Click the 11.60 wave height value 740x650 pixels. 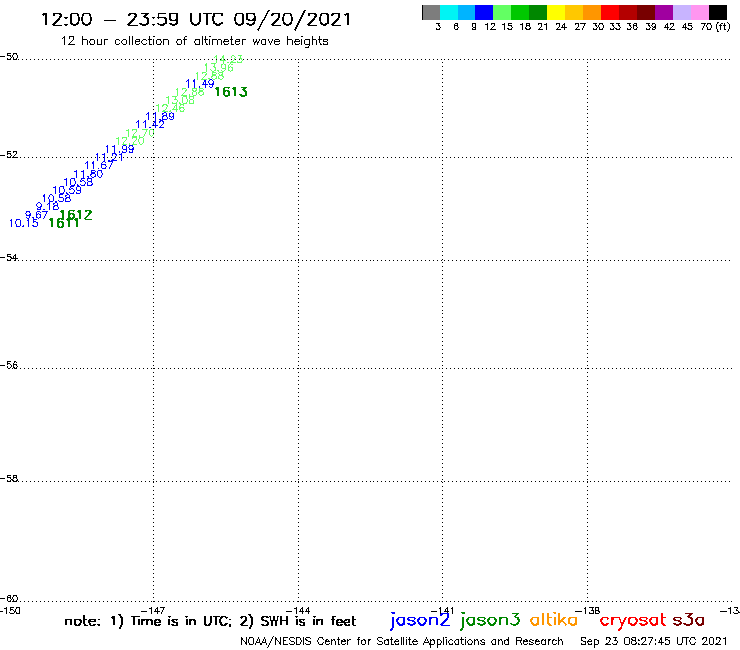point(88,174)
